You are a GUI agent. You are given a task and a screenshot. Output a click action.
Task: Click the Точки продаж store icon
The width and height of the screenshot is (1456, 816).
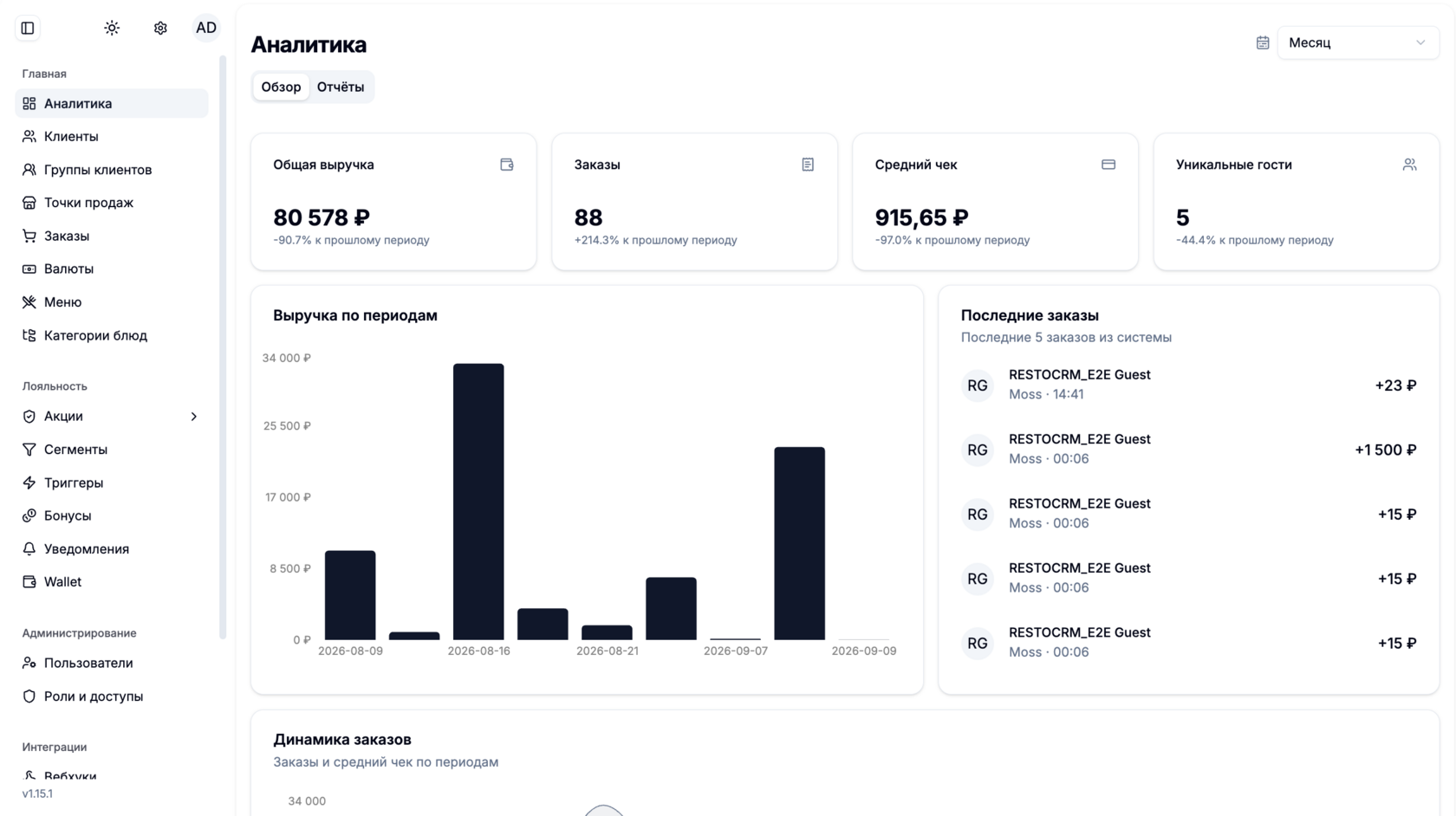tap(29, 203)
